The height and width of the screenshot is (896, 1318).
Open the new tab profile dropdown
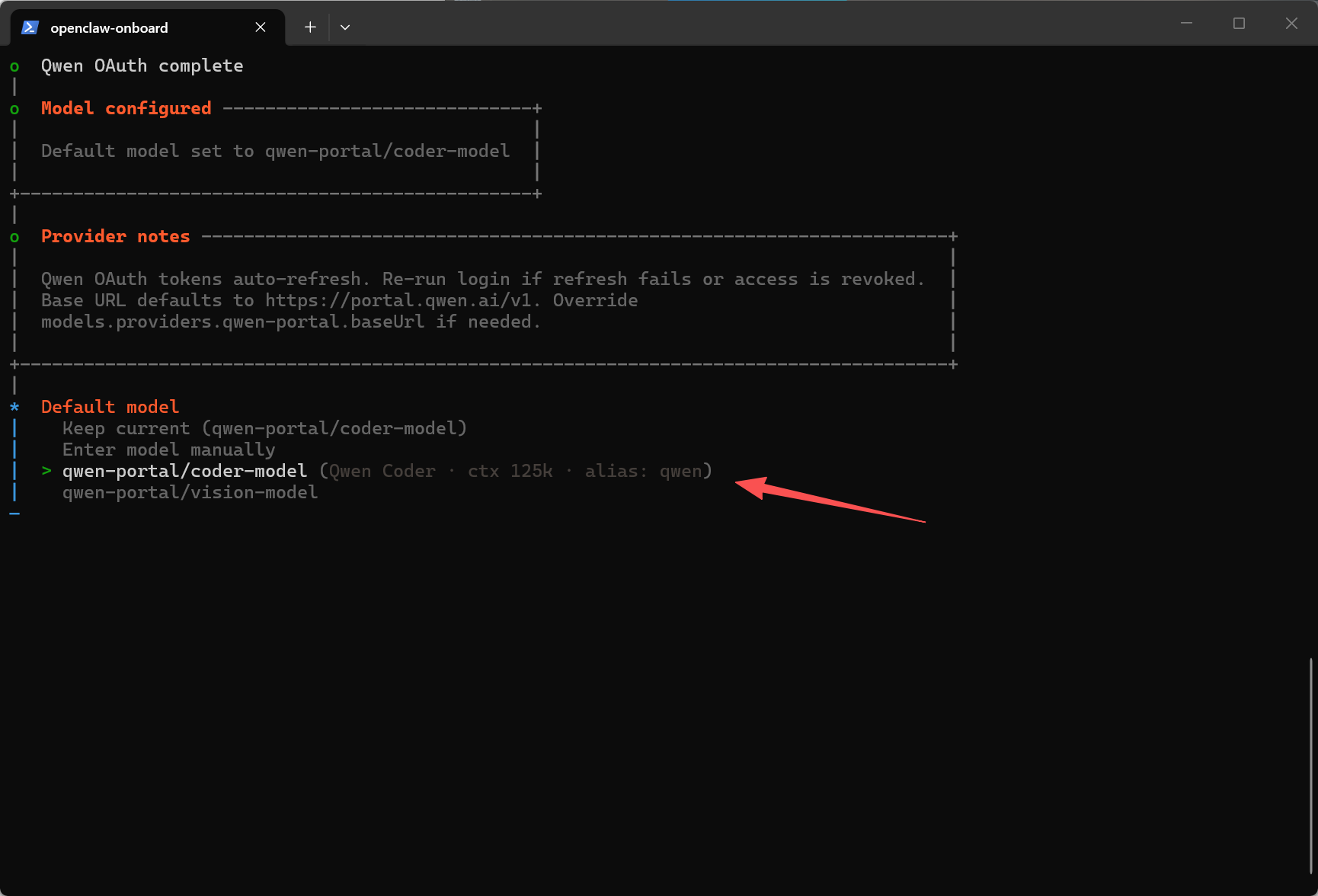click(x=345, y=27)
